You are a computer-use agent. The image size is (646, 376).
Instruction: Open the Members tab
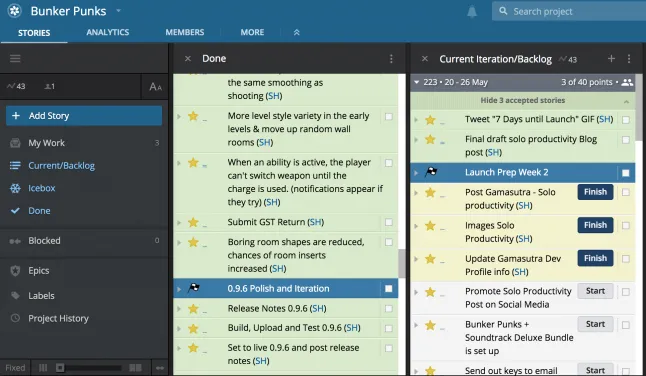185,32
